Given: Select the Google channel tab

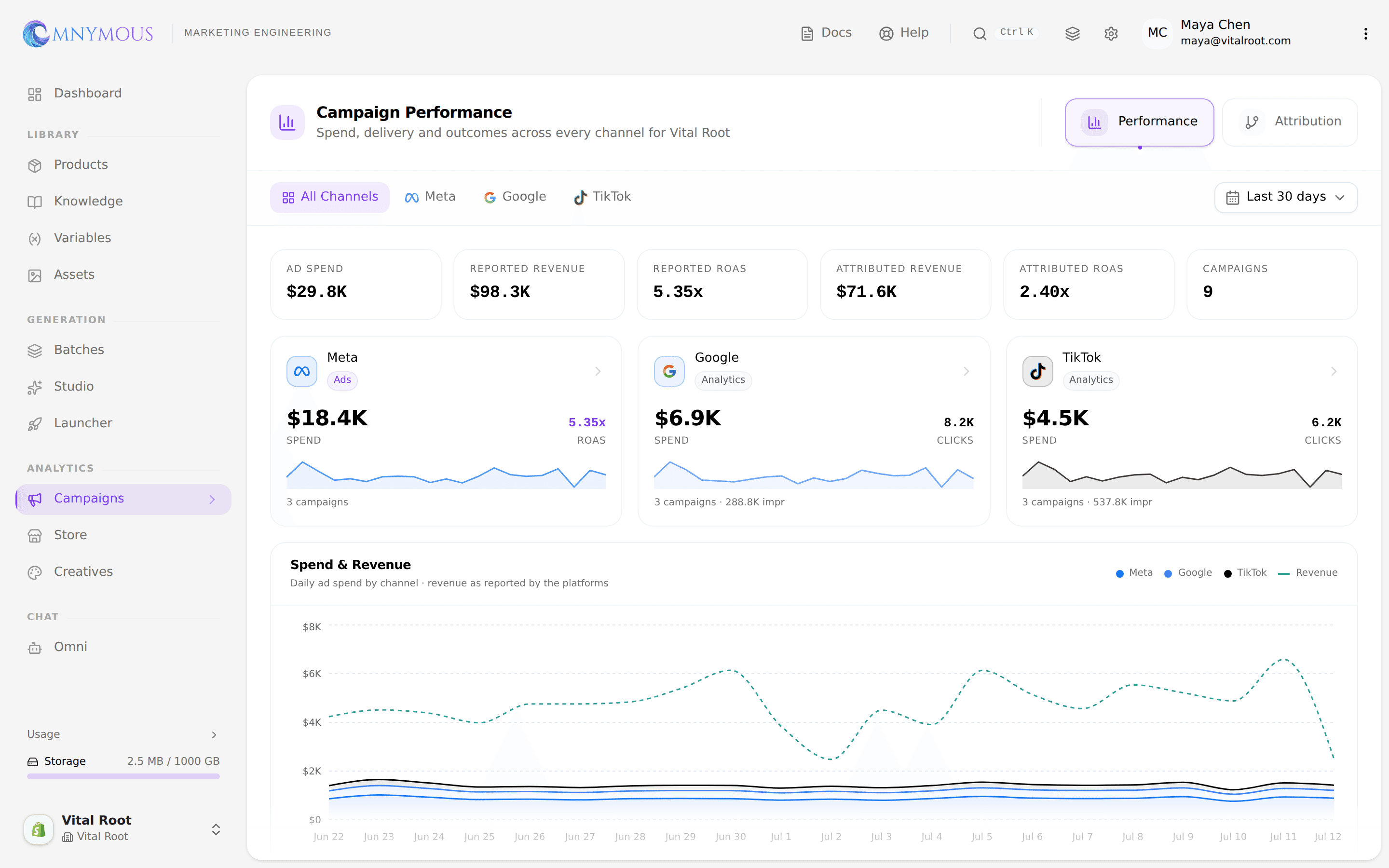Looking at the screenshot, I should click(515, 198).
